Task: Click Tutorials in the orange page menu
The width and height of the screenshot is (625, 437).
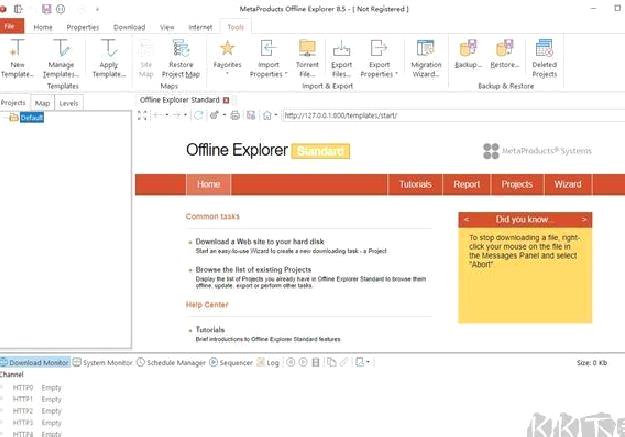Action: coord(415,184)
